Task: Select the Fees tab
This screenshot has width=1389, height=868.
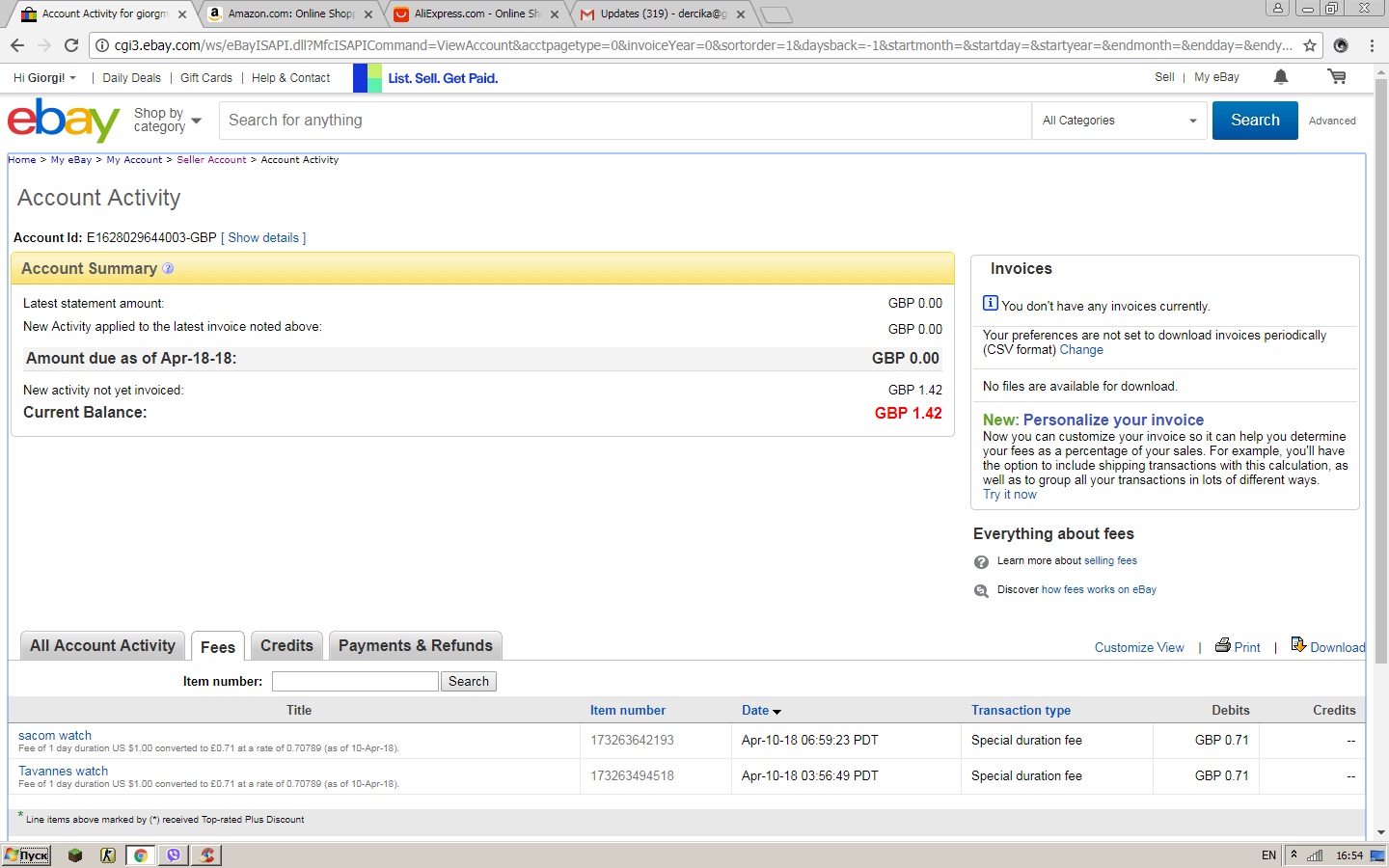Action: 218,647
